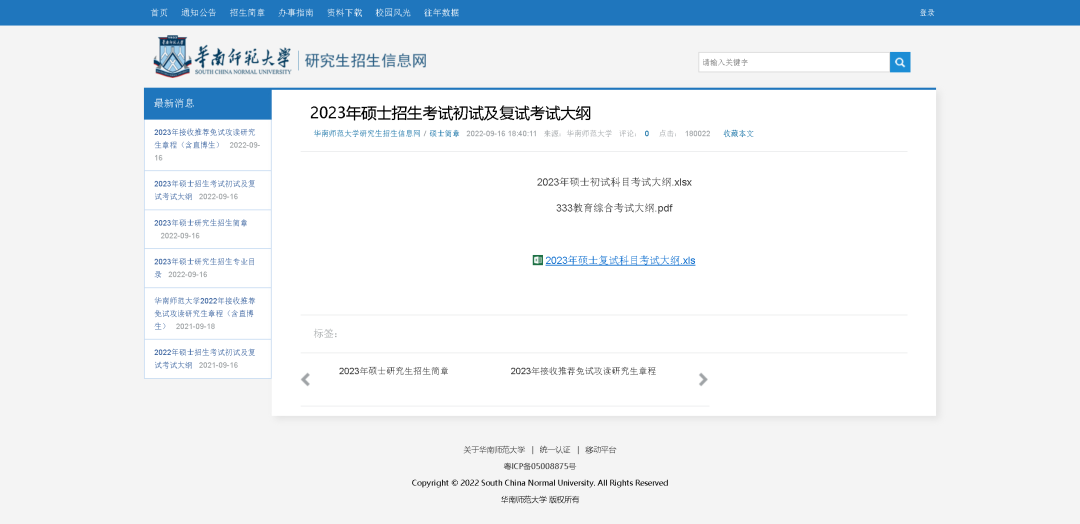Open the 招生简章 navigation item

pyautogui.click(x=247, y=12)
